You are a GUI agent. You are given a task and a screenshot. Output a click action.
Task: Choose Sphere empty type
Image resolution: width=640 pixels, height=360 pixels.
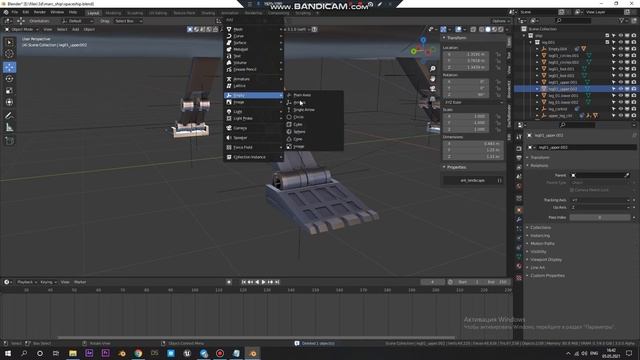(313, 132)
